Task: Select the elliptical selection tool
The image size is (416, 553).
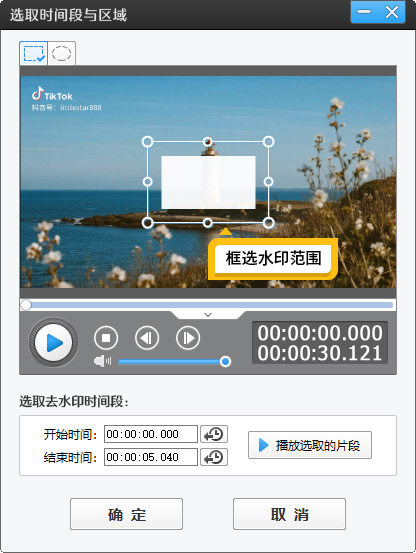Action: tap(61, 54)
